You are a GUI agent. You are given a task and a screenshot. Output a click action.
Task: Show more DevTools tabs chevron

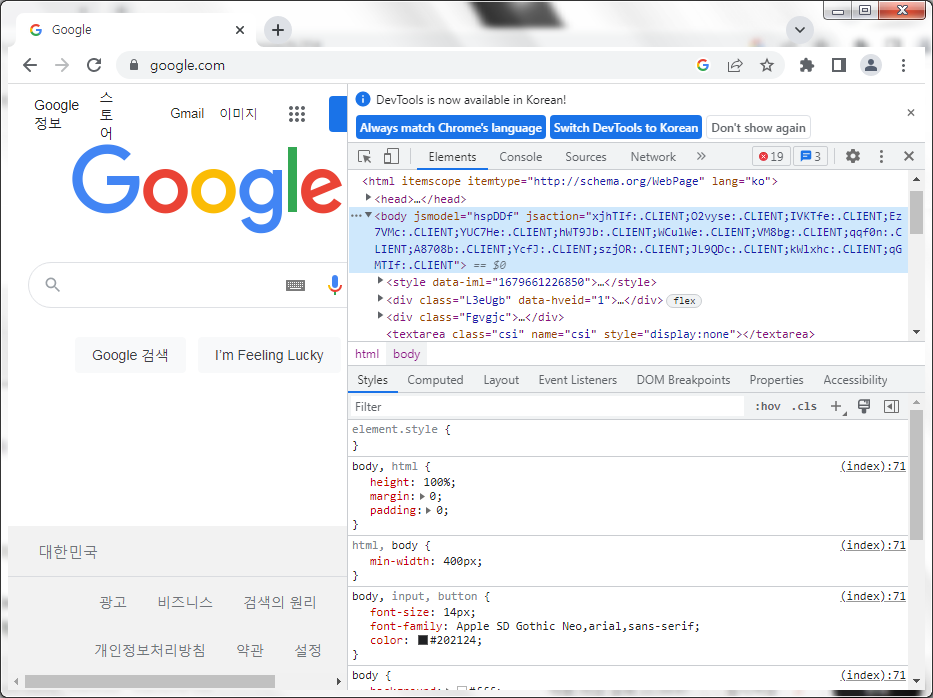coord(701,156)
